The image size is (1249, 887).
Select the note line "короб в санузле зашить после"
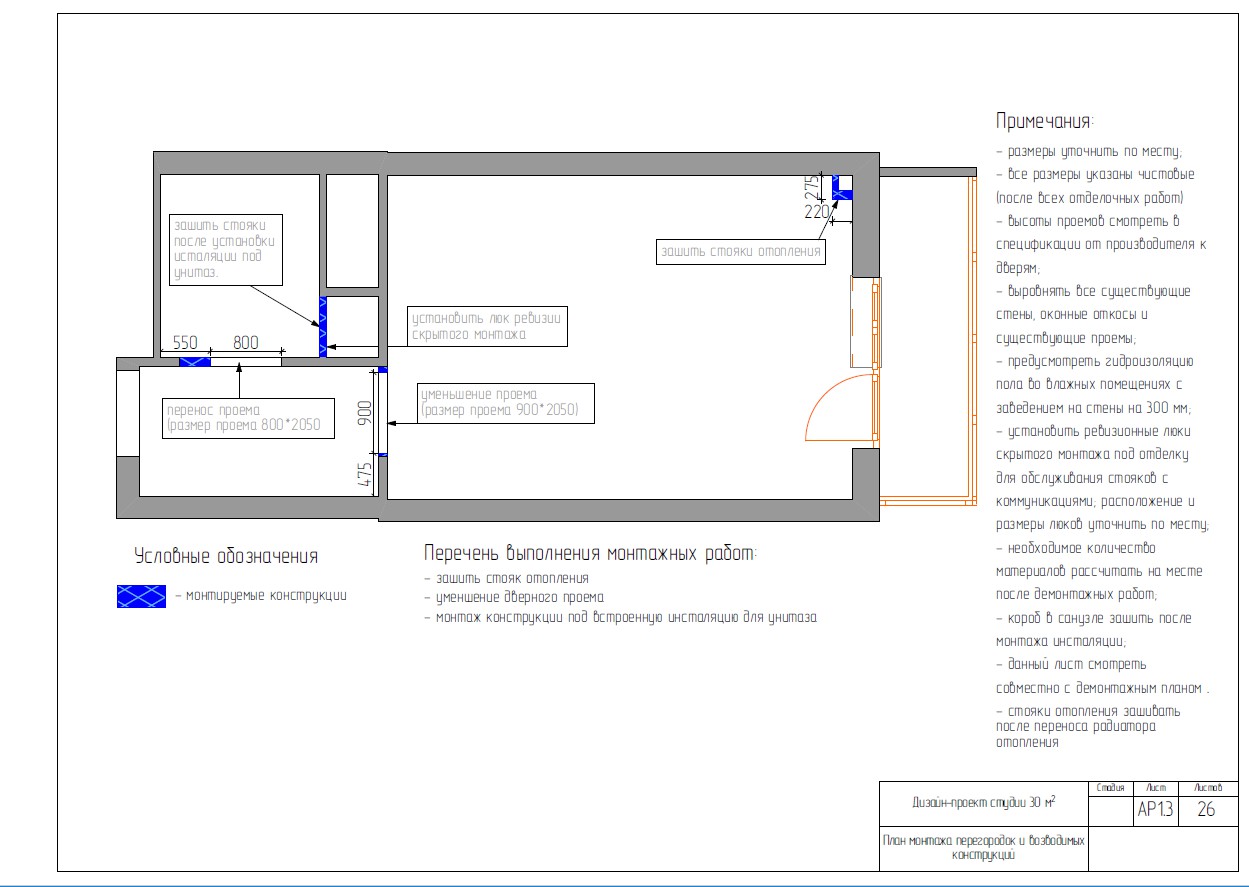coord(1094,618)
